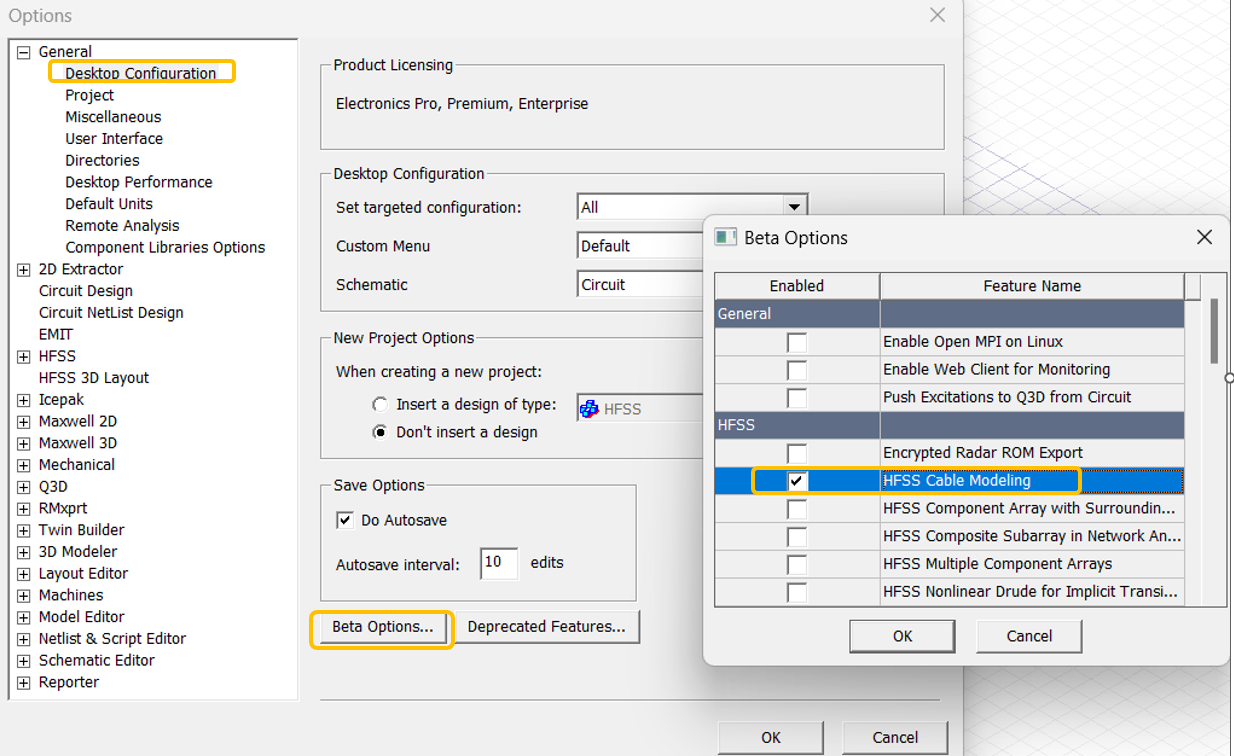This screenshot has width=1234, height=756.
Task: Select Netlist & Script Editor item
Action: [112, 639]
